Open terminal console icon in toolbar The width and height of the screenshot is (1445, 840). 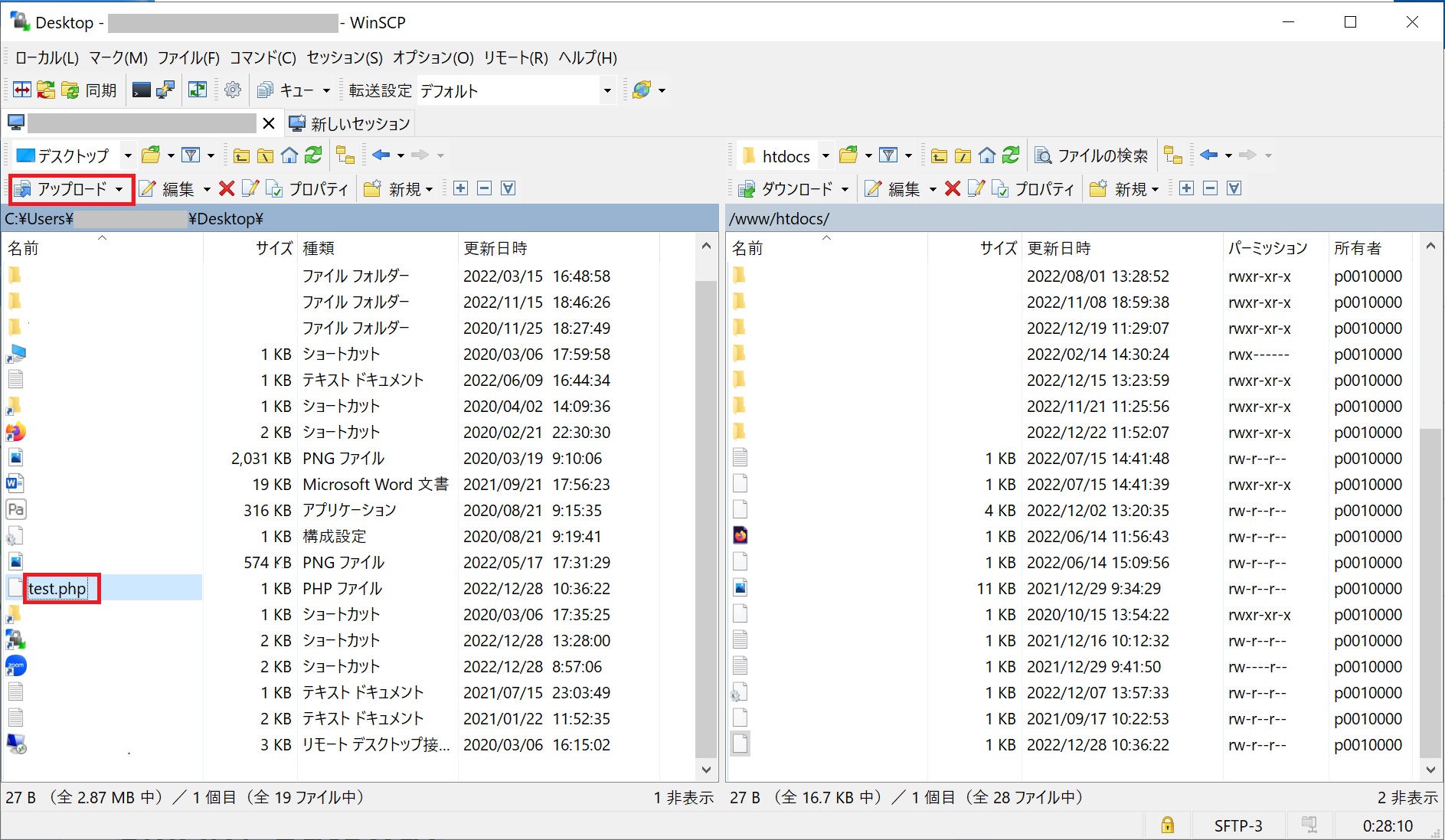[141, 90]
